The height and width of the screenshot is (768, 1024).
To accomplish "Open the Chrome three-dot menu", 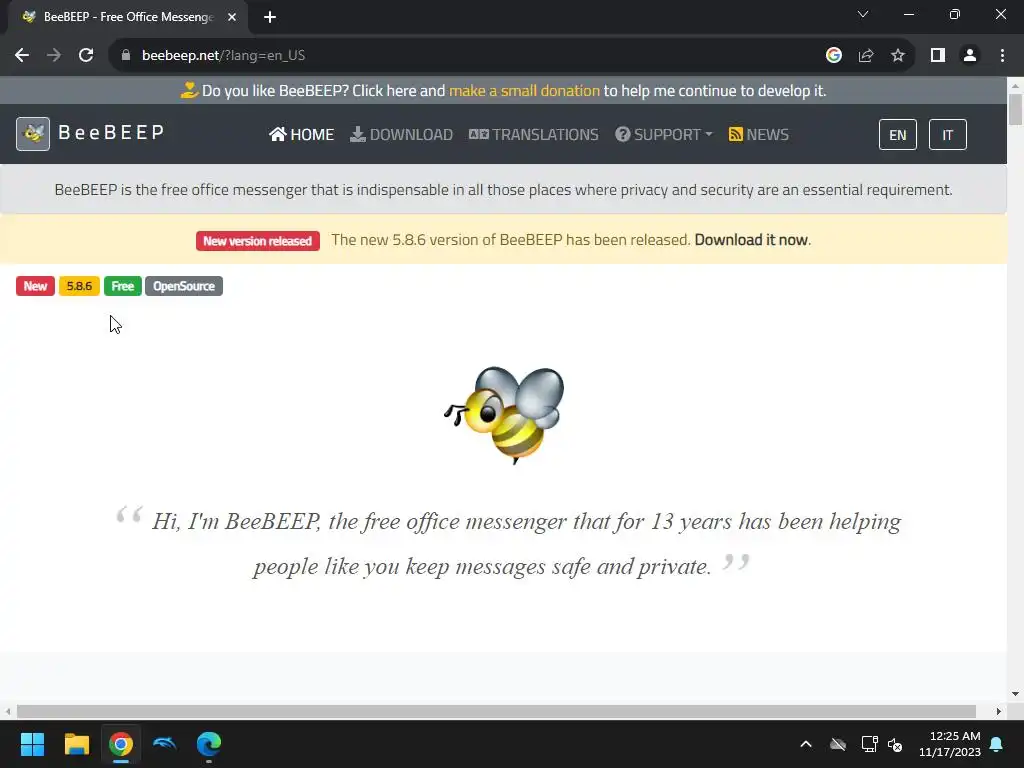I will coord(1002,56).
